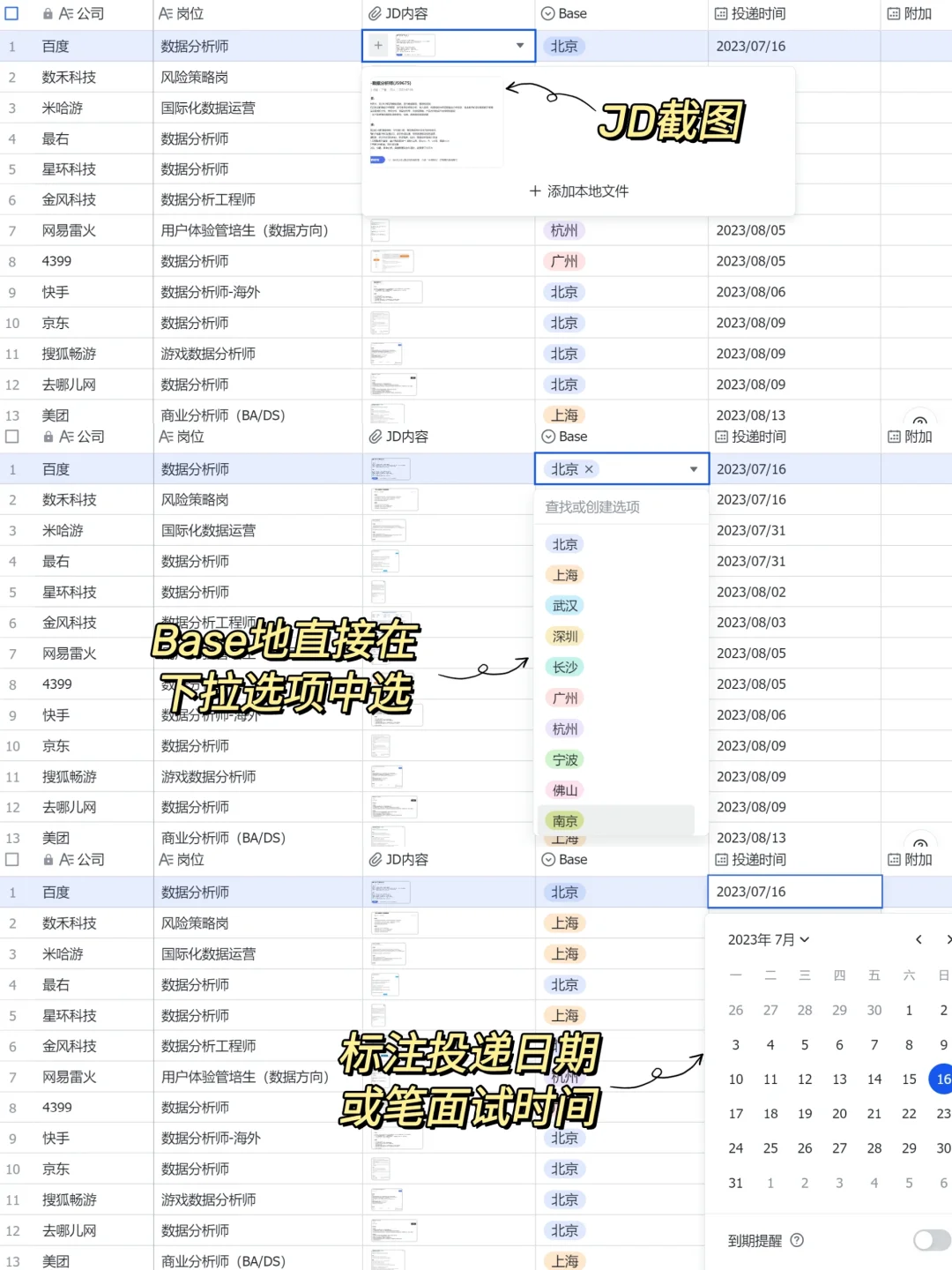The width and height of the screenshot is (952, 1270).
Task: Click the 附加 column header icon
Action: (x=893, y=13)
